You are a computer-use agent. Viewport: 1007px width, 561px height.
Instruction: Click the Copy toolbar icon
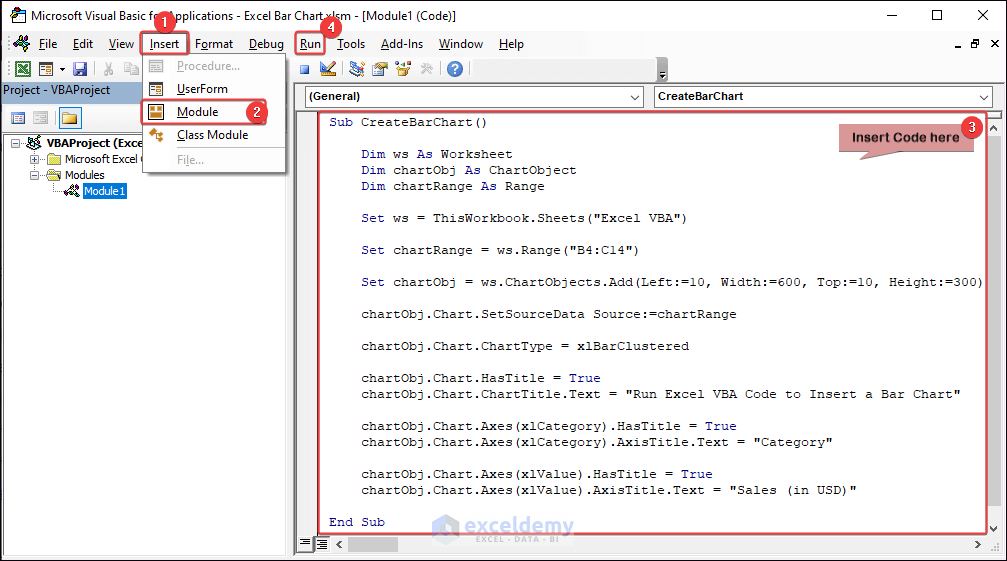(x=131, y=69)
